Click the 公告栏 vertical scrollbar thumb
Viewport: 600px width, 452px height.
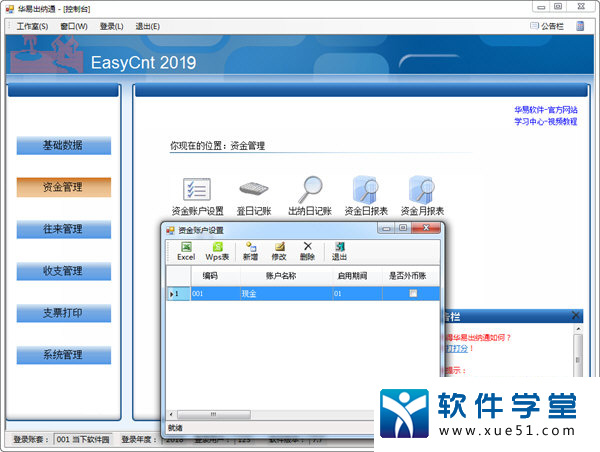pos(578,358)
